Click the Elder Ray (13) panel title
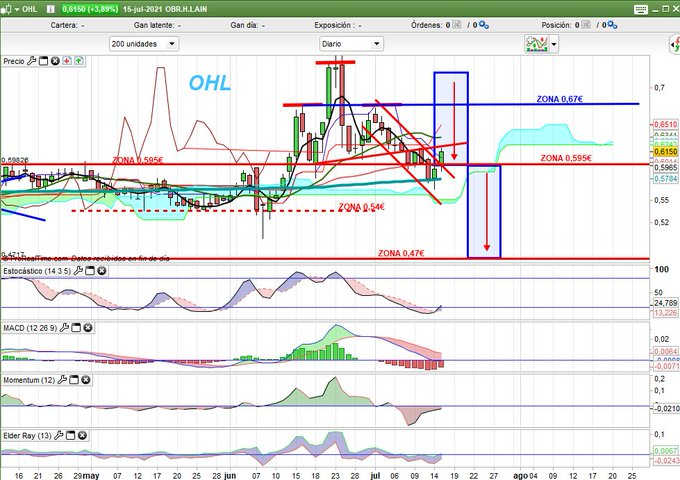Image resolution: width=680 pixels, height=480 pixels. pos(27,435)
